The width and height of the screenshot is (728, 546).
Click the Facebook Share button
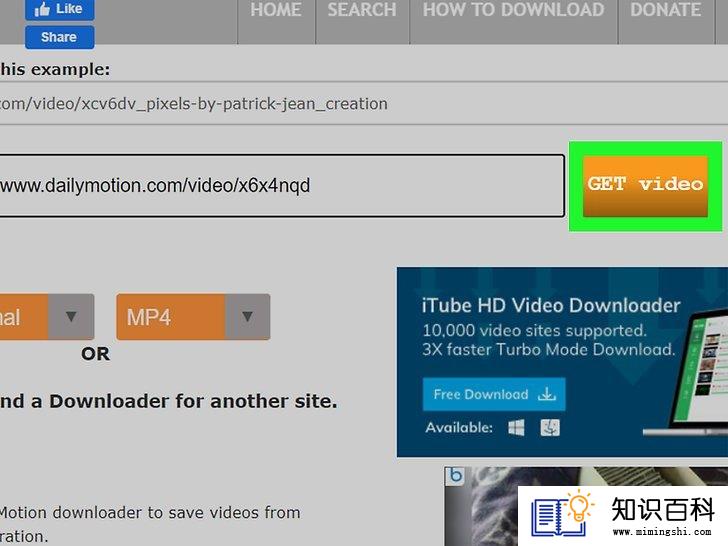click(x=59, y=37)
